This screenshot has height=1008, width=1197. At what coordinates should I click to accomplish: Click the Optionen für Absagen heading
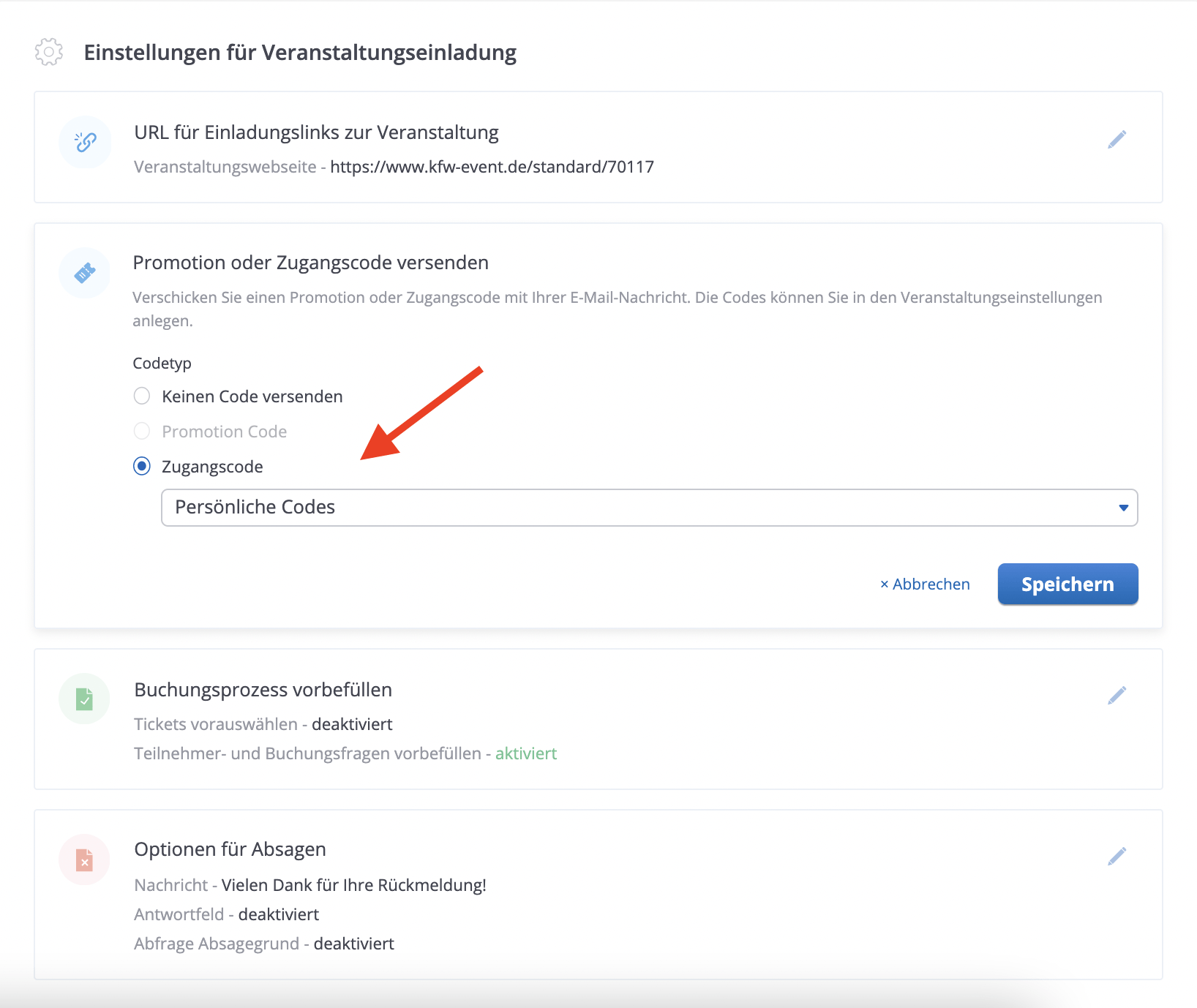pos(230,849)
